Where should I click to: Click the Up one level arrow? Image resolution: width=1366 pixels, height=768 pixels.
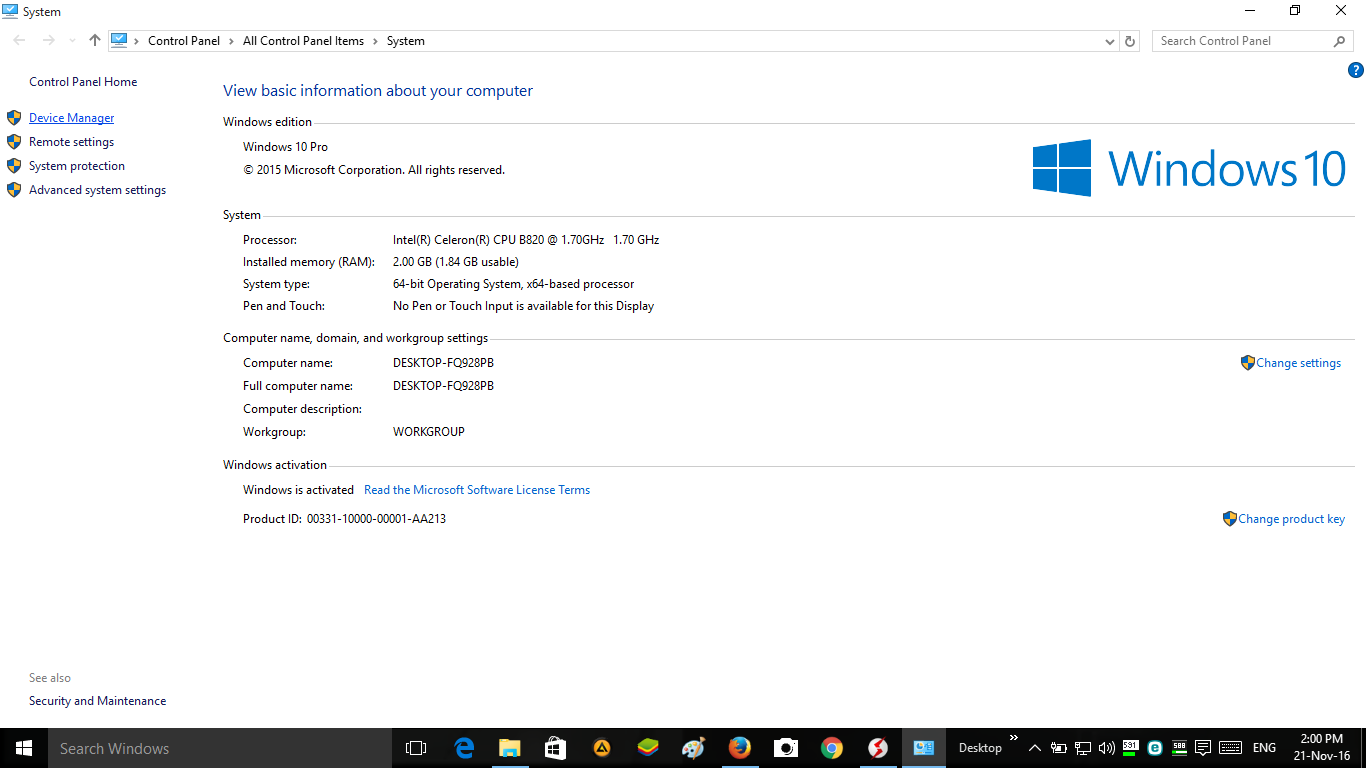coord(95,41)
